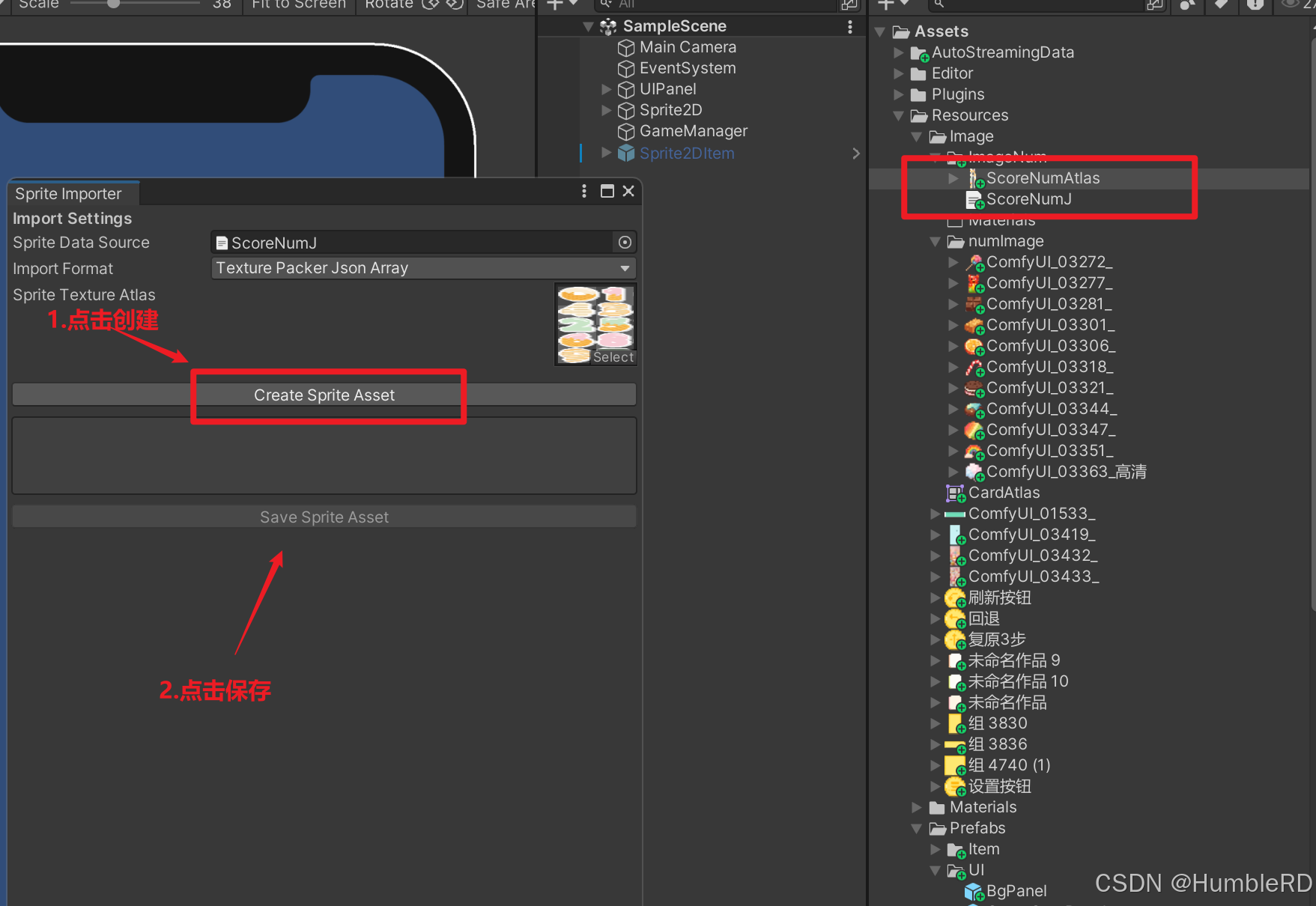Expand the Editor folder
The height and width of the screenshot is (906, 1316).
pyautogui.click(x=898, y=73)
